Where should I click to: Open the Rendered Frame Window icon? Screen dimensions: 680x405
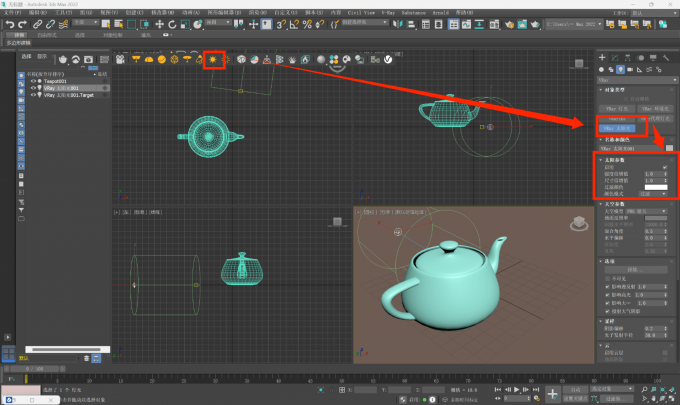coord(522,24)
